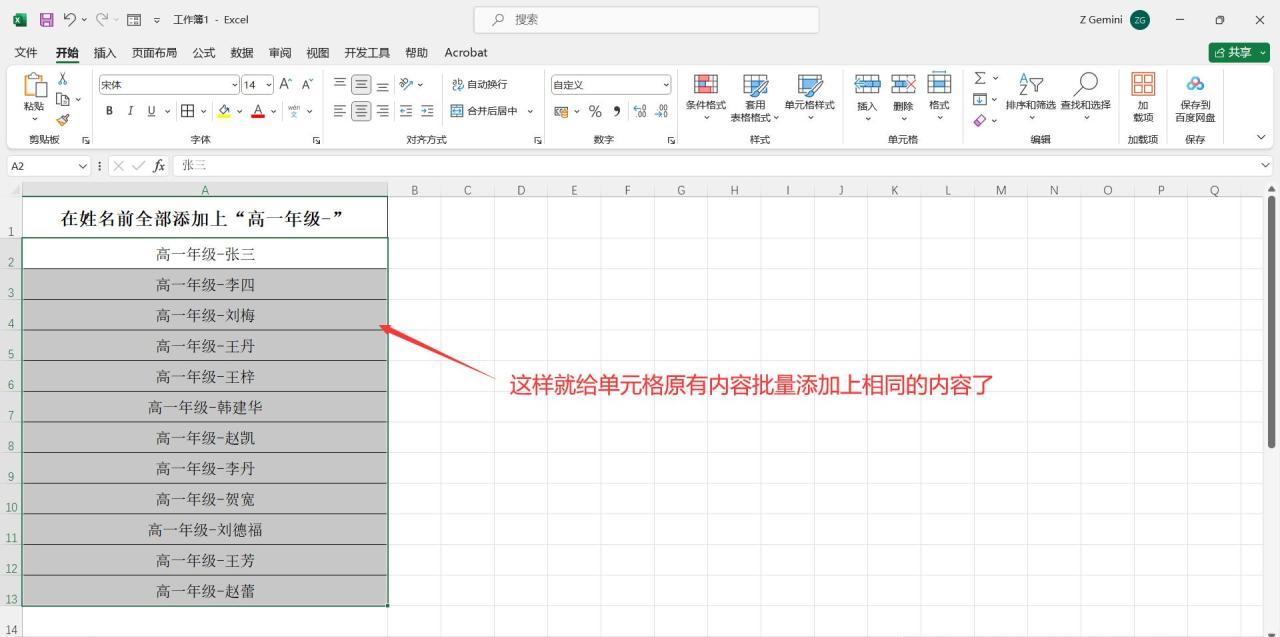The image size is (1280, 637).
Task: Increase font size with the larger A
Action: tap(286, 85)
